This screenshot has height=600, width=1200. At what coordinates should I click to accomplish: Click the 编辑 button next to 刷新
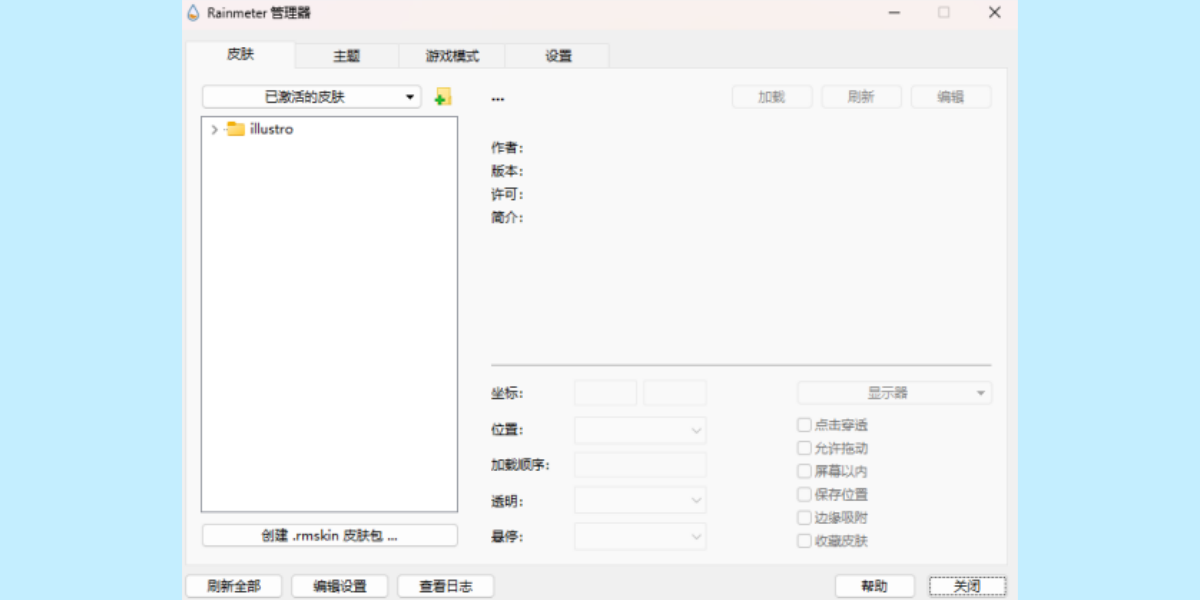click(951, 97)
